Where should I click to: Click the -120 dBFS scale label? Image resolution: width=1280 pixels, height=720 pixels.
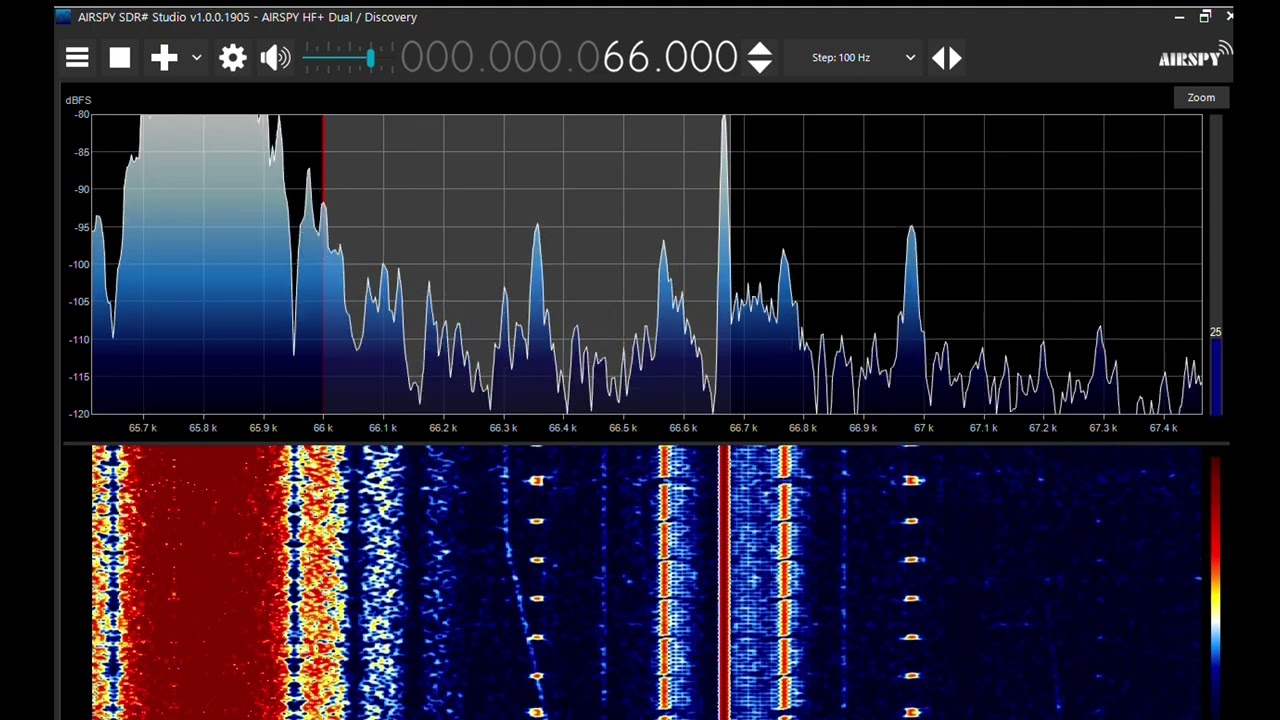click(x=79, y=413)
